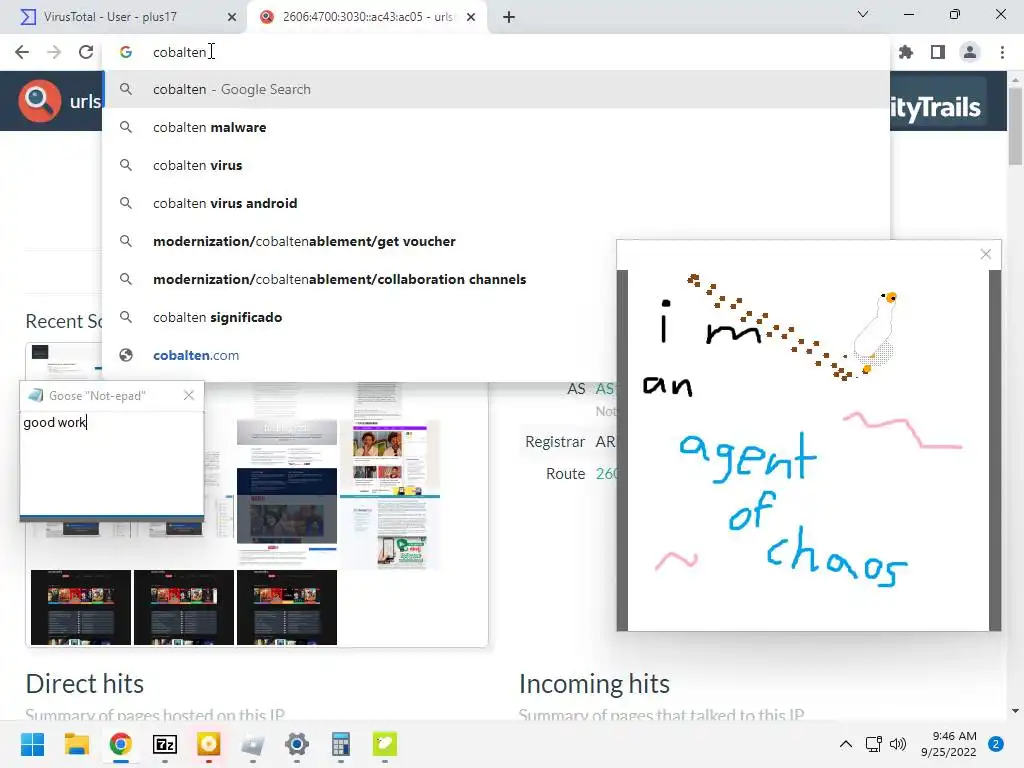Open File Explorer from the taskbar
The width and height of the screenshot is (1024, 768).
coord(76,744)
